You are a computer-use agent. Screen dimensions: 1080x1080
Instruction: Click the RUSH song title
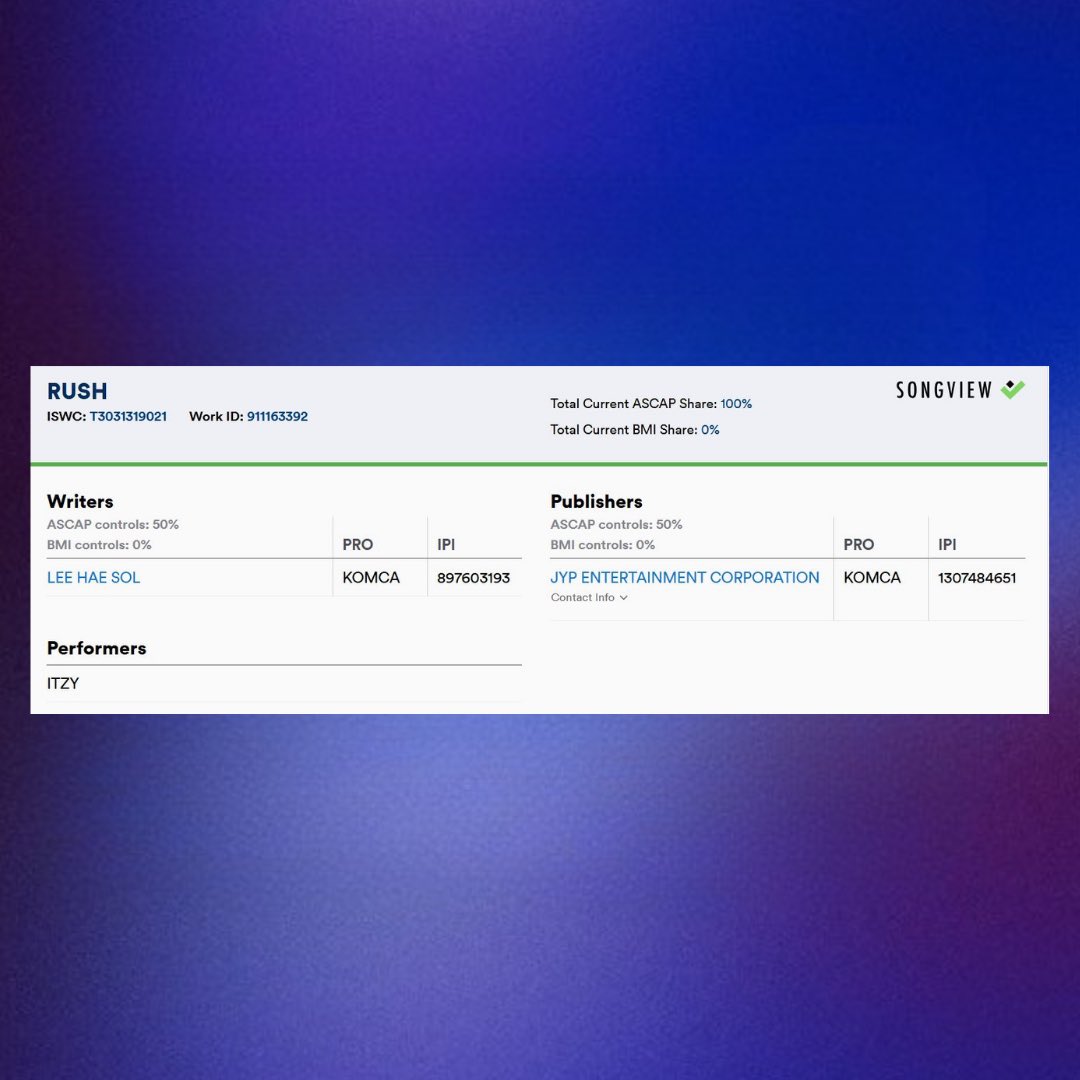77,391
